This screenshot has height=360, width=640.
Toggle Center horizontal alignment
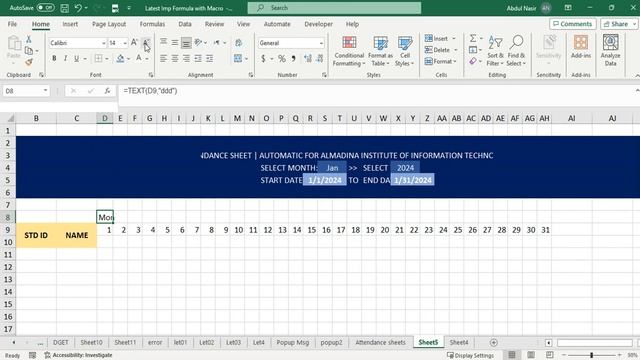175,58
